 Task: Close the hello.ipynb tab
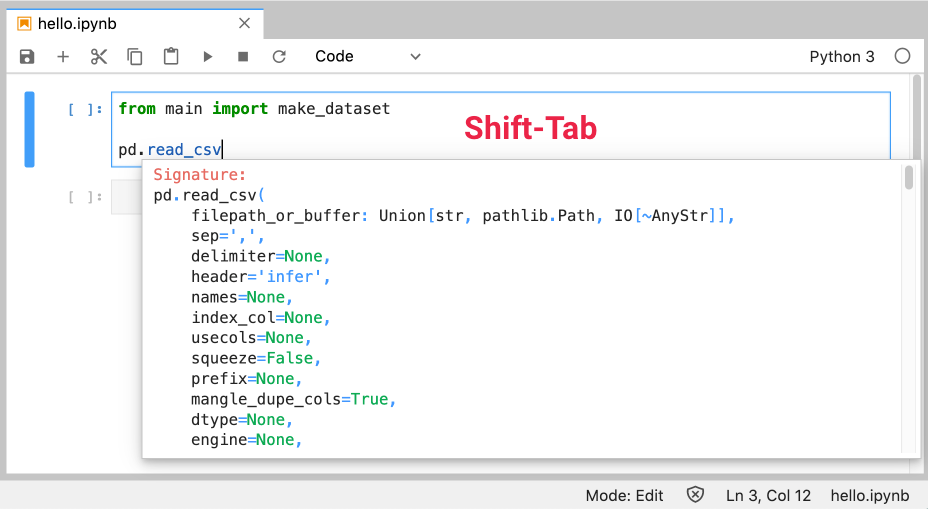tap(245, 23)
